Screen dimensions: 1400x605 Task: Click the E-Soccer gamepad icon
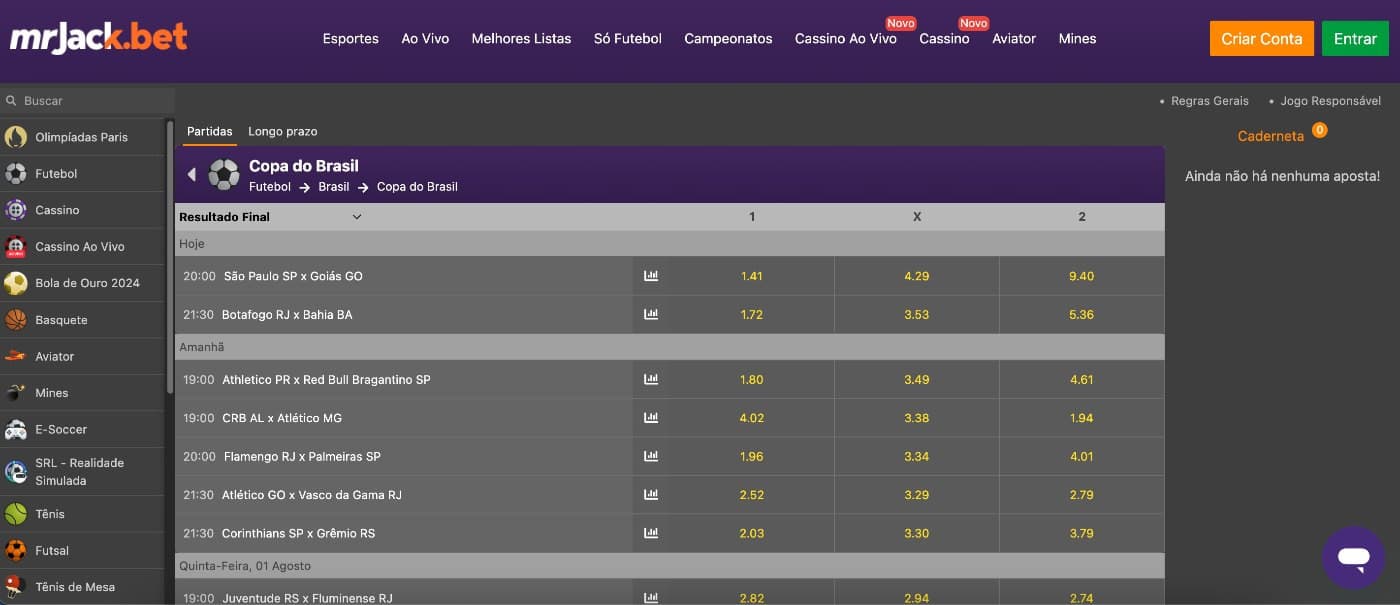[x=16, y=430]
